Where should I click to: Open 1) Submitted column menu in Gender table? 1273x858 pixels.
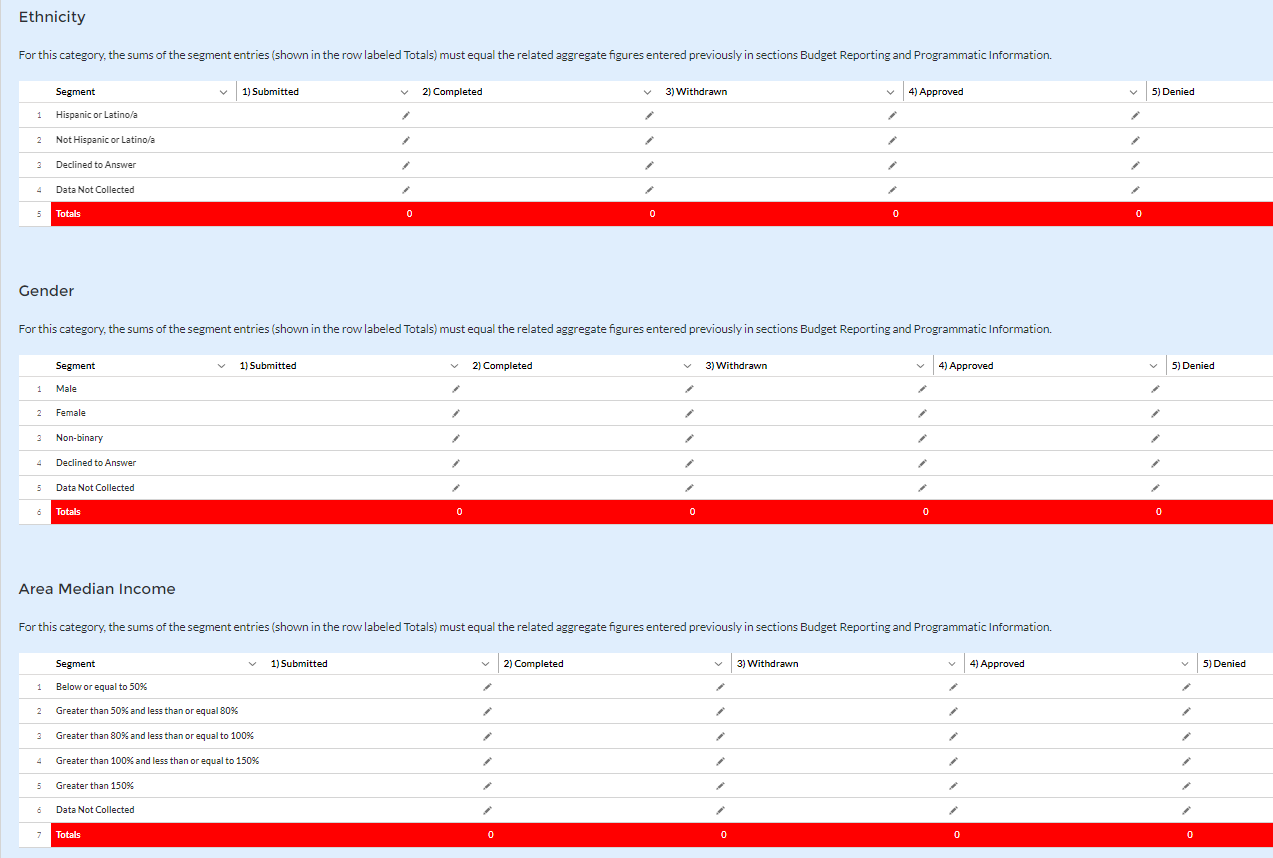[x=455, y=366]
